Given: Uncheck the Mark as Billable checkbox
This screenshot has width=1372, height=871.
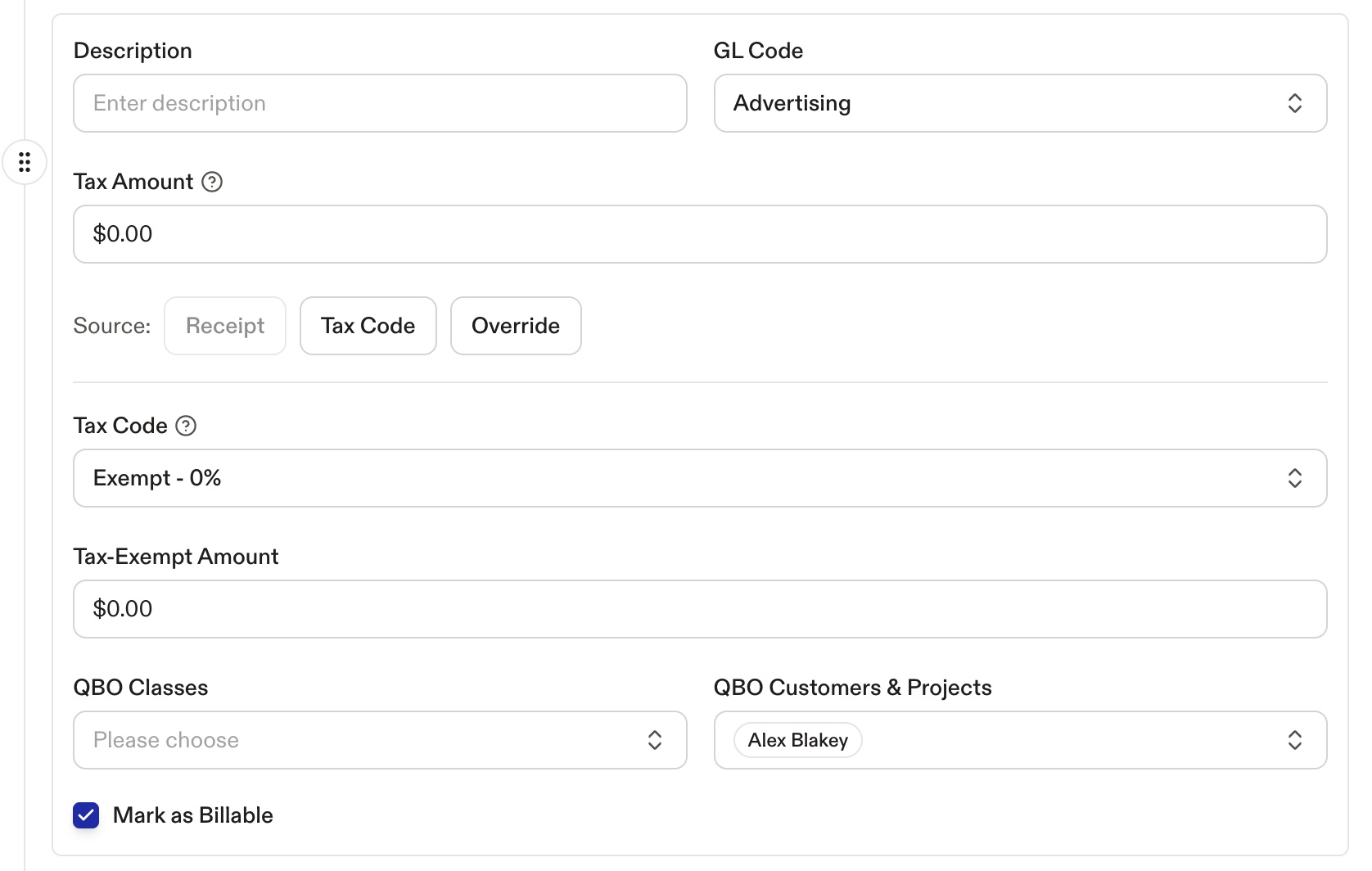Looking at the screenshot, I should click(x=86, y=815).
